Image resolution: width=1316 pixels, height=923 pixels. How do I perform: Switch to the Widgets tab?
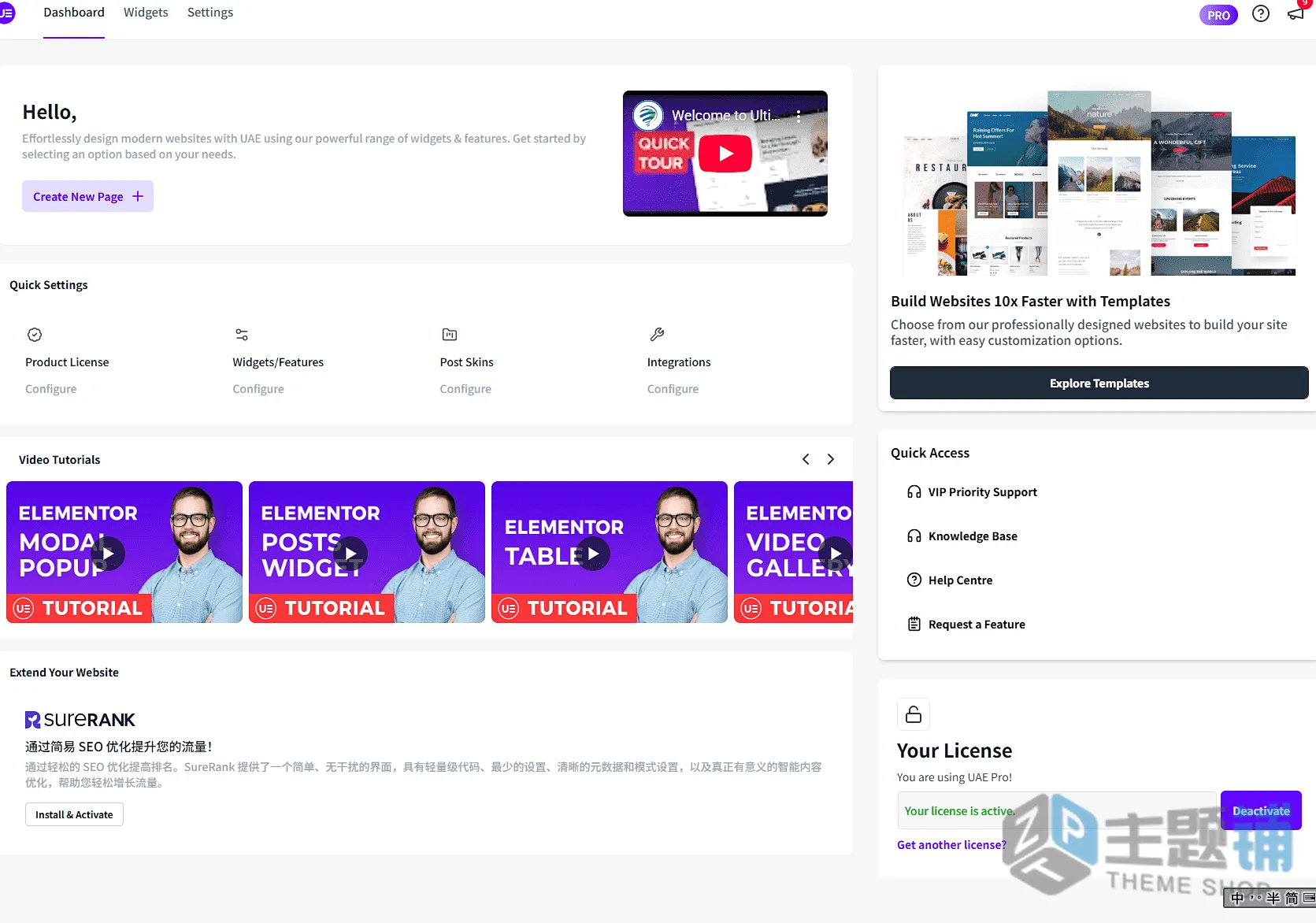tap(146, 13)
